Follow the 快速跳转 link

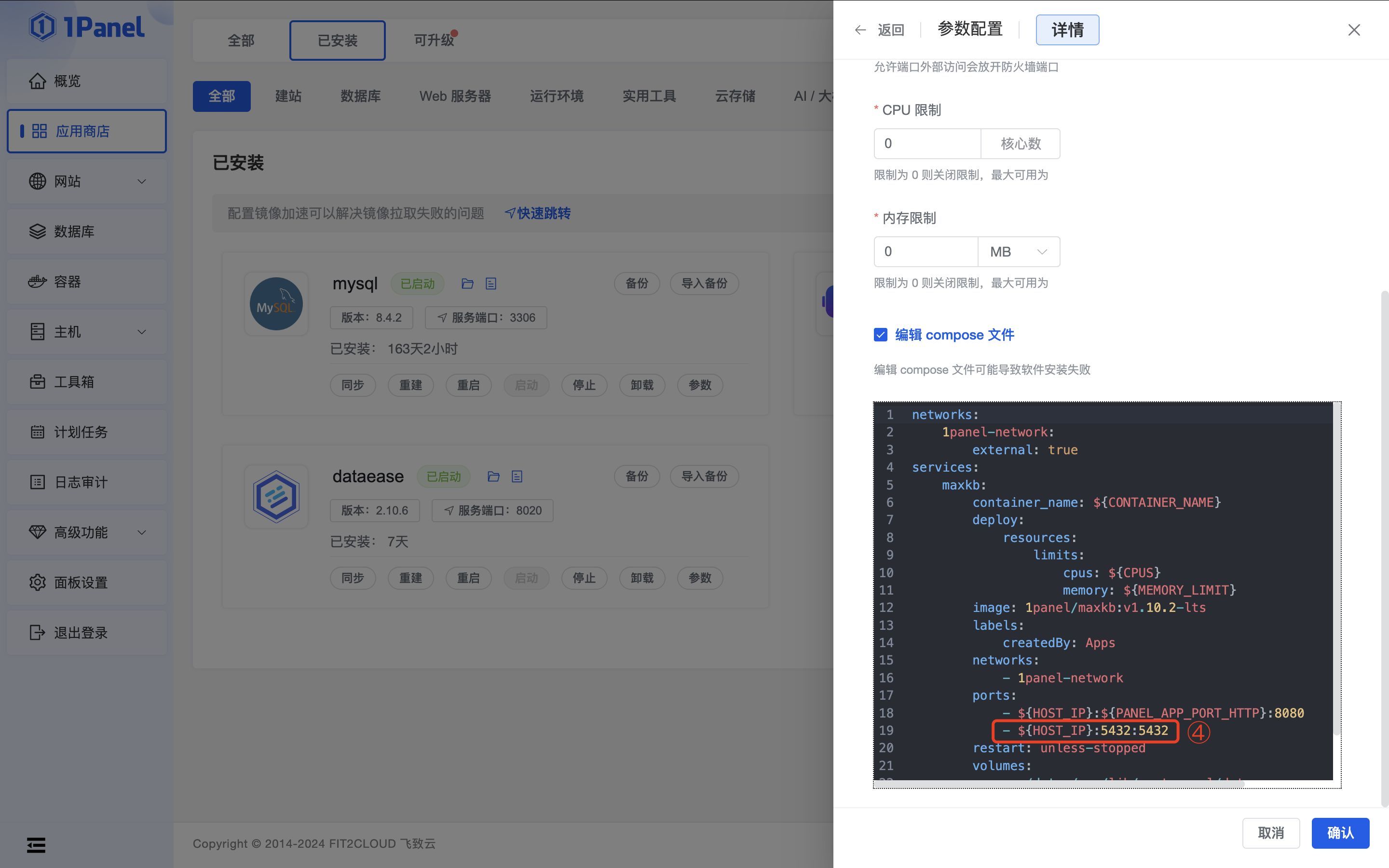pyautogui.click(x=543, y=213)
